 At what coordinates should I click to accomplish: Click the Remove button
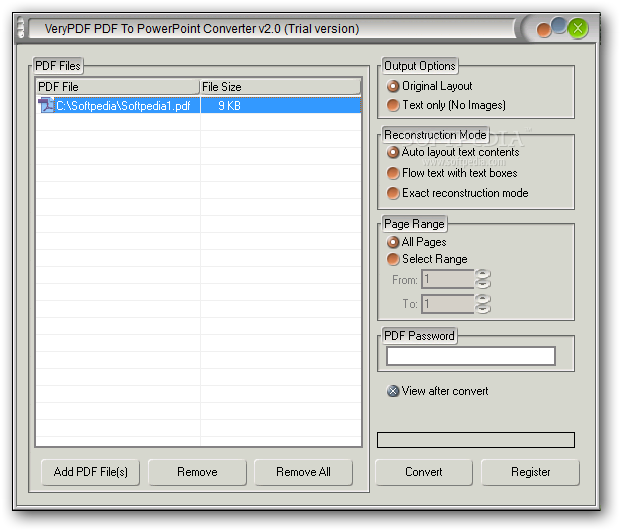click(x=197, y=472)
